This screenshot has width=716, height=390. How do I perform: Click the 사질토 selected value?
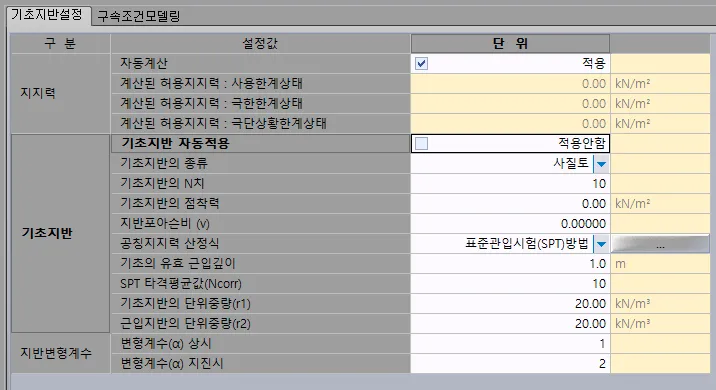[570, 163]
